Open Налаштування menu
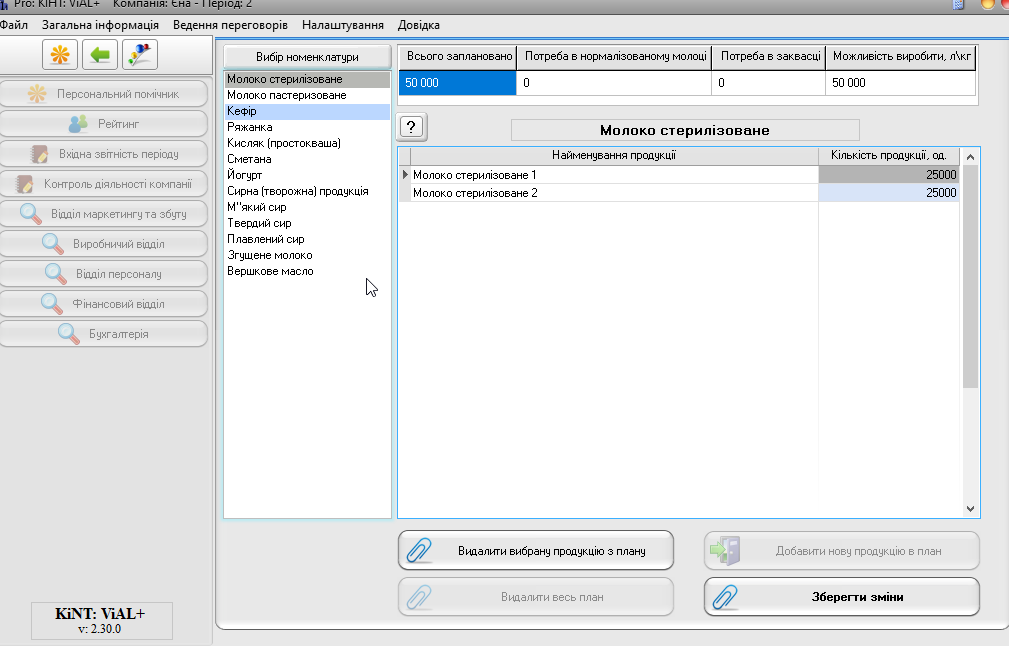1009x646 pixels. (x=343, y=25)
